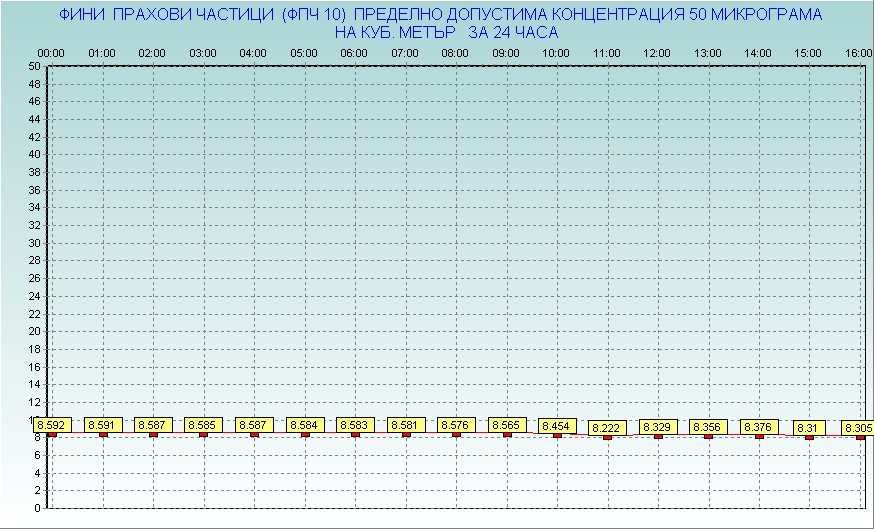The image size is (874, 529).
Task: Select the 8.581 value label
Action: (x=406, y=425)
